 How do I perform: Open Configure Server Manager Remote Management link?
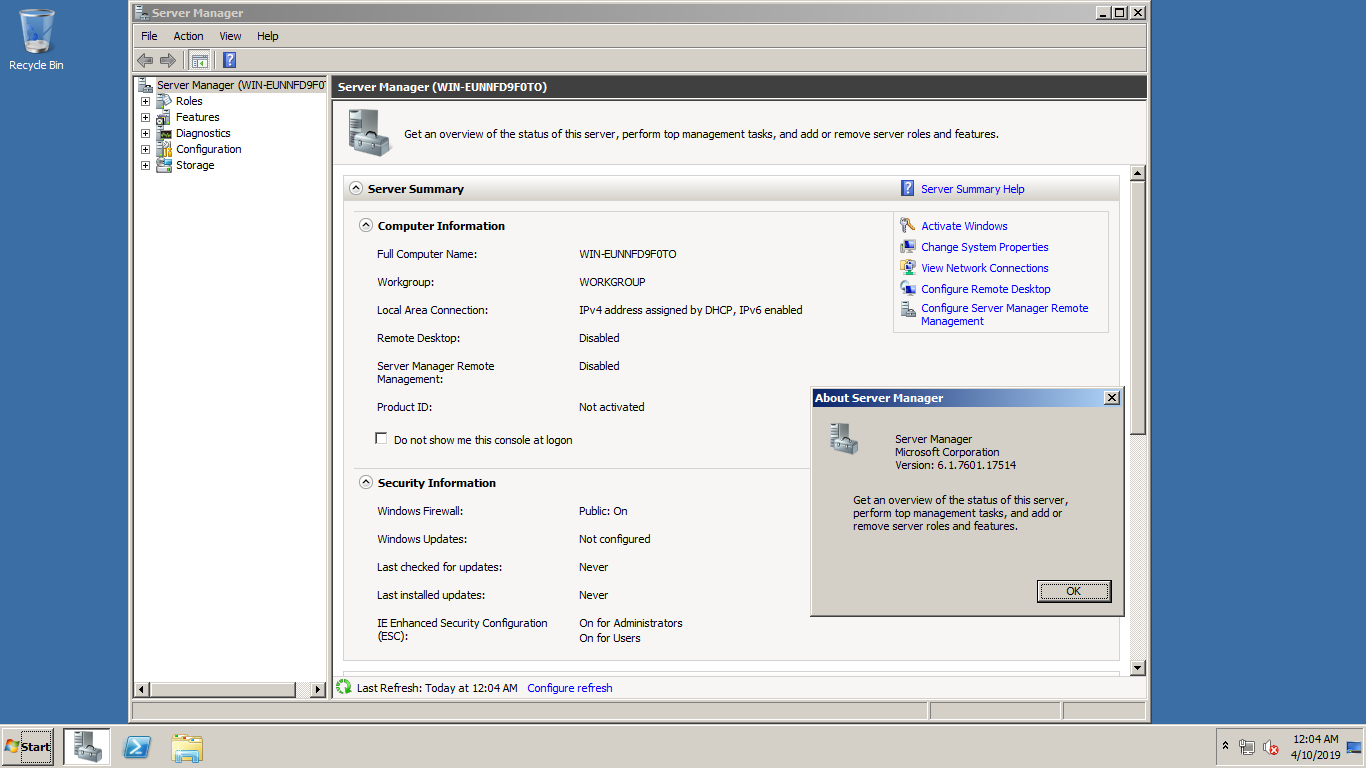(x=1005, y=315)
